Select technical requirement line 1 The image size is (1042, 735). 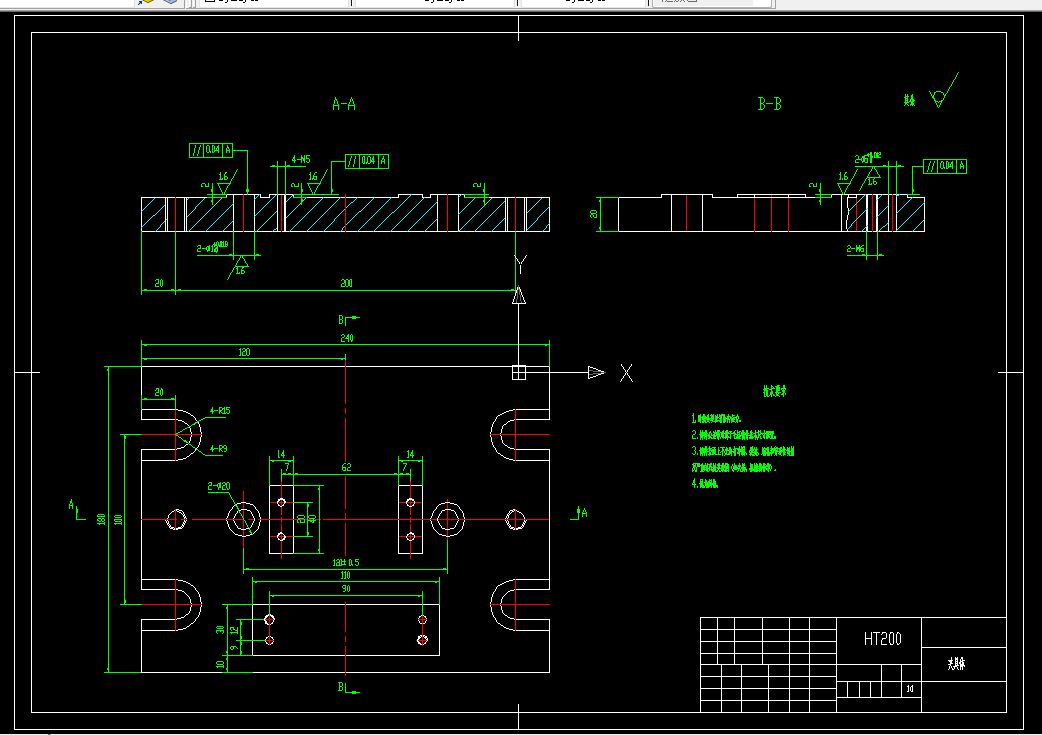pos(716,419)
